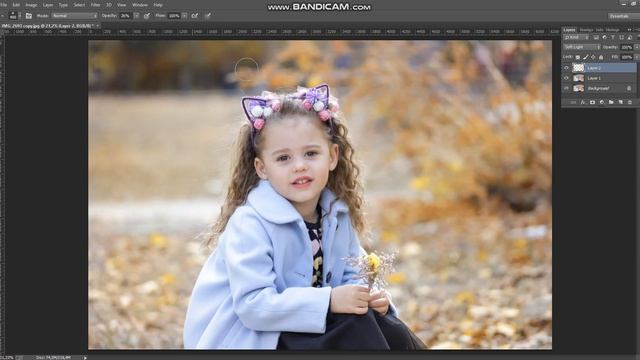Hide Layer 1 with eye icon

(566, 78)
